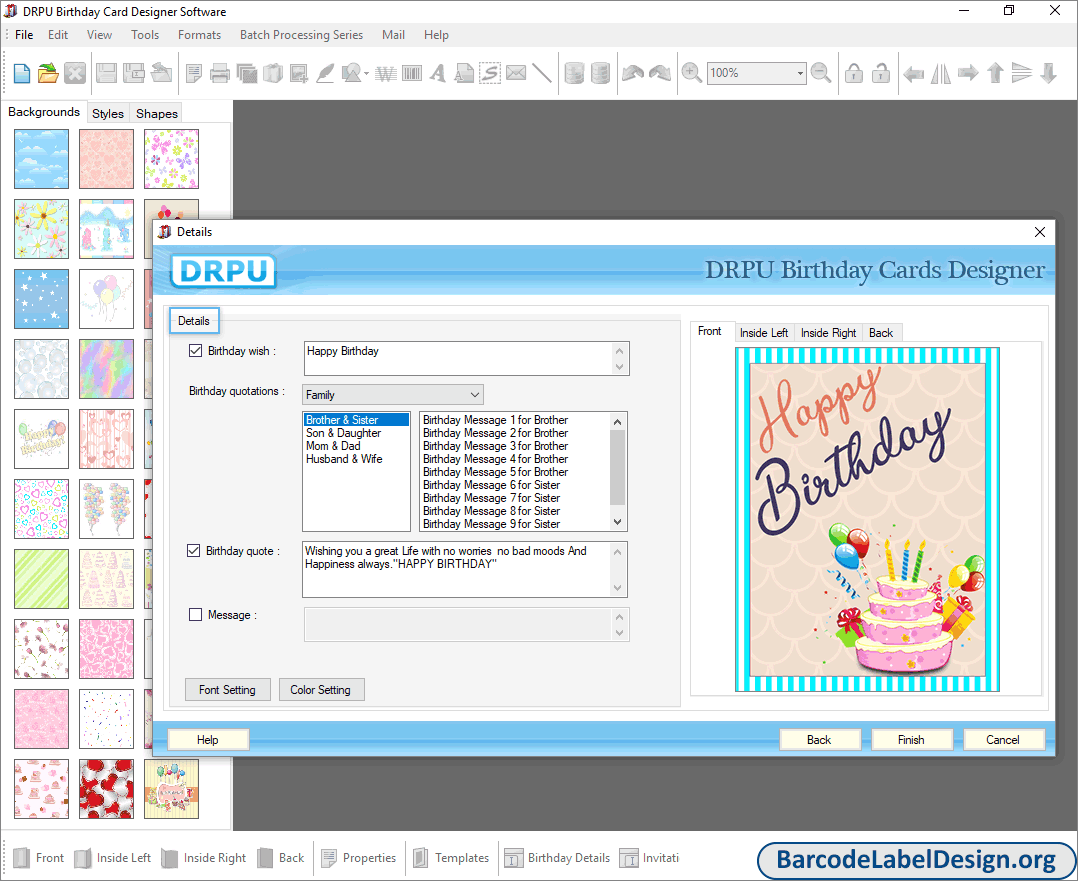Click the envelope mail icon

pyautogui.click(x=516, y=73)
